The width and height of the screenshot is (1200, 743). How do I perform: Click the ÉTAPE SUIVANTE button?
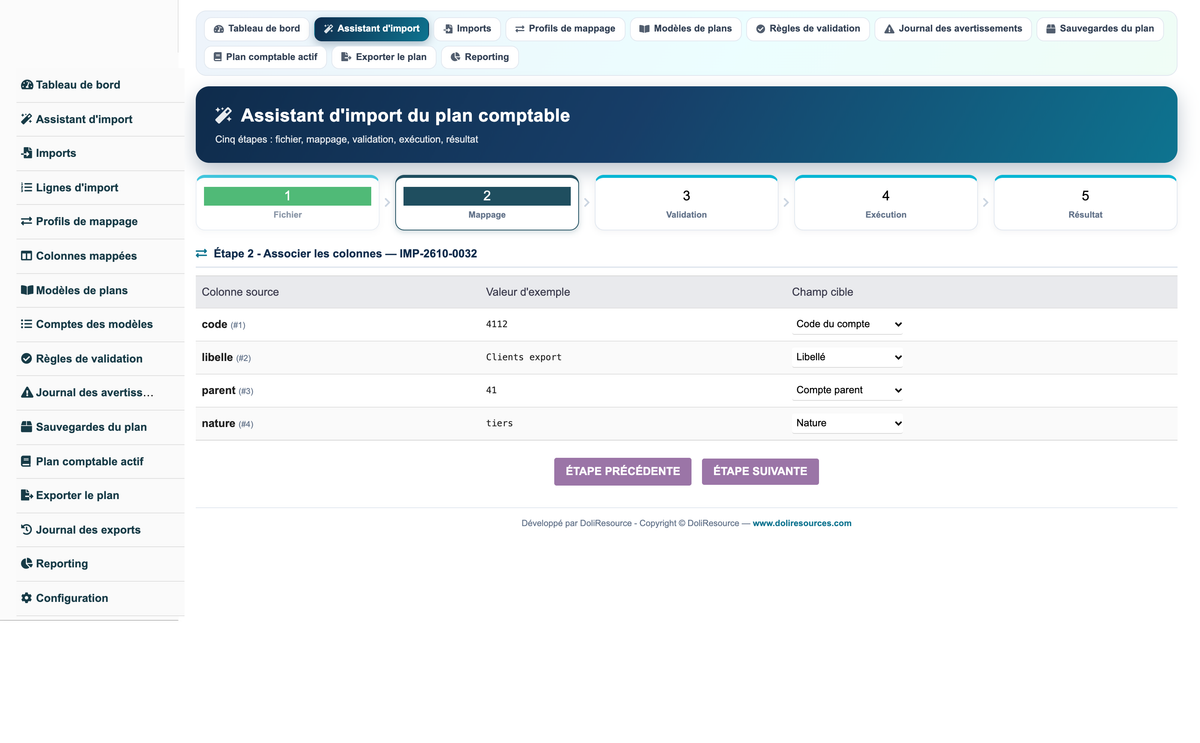[760, 472]
